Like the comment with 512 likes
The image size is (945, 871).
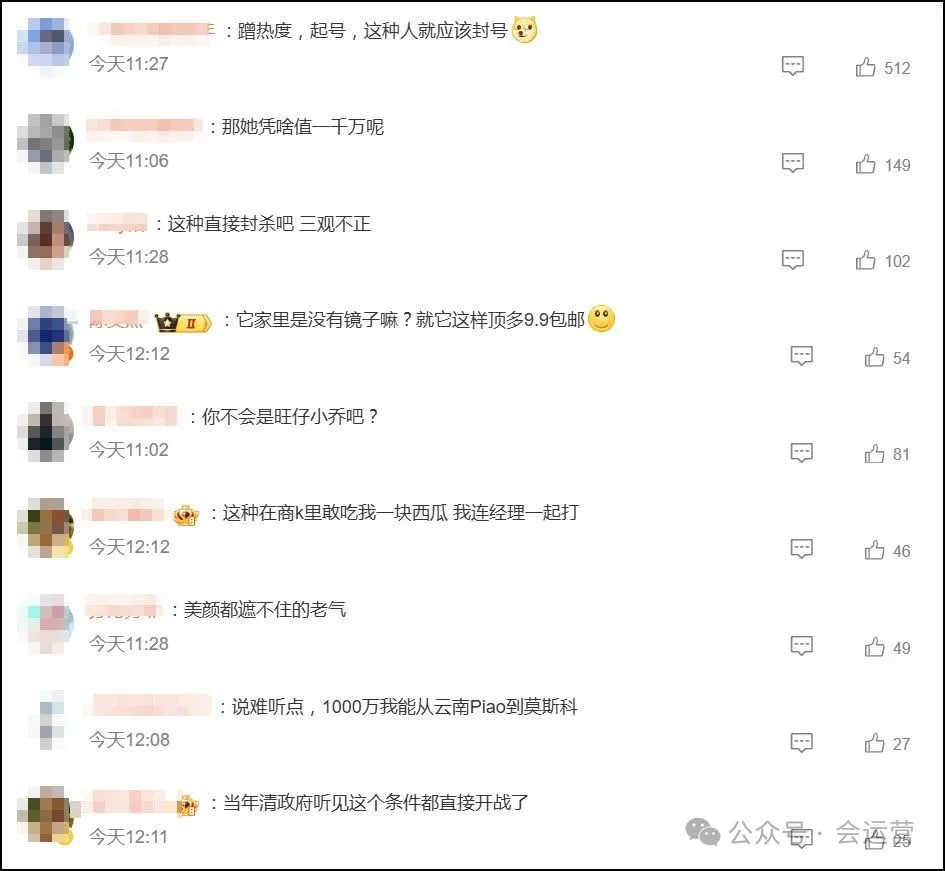tap(865, 67)
